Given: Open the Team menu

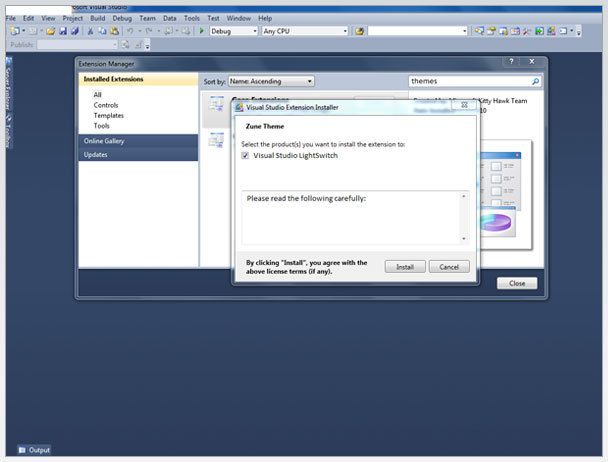Looking at the screenshot, I should [x=147, y=18].
